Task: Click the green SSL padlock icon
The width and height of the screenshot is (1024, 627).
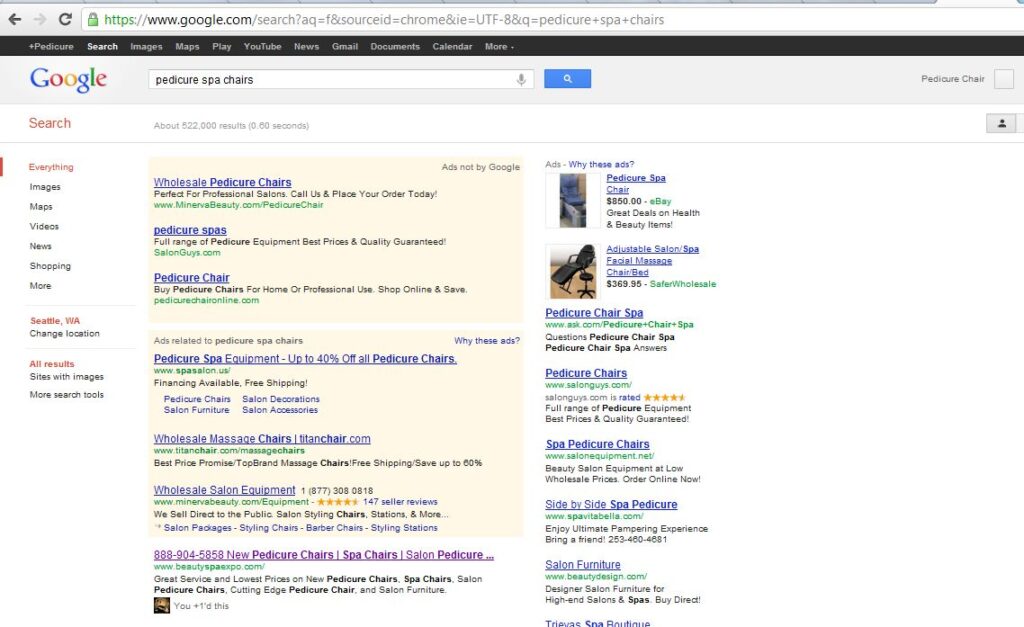Action: (93, 20)
